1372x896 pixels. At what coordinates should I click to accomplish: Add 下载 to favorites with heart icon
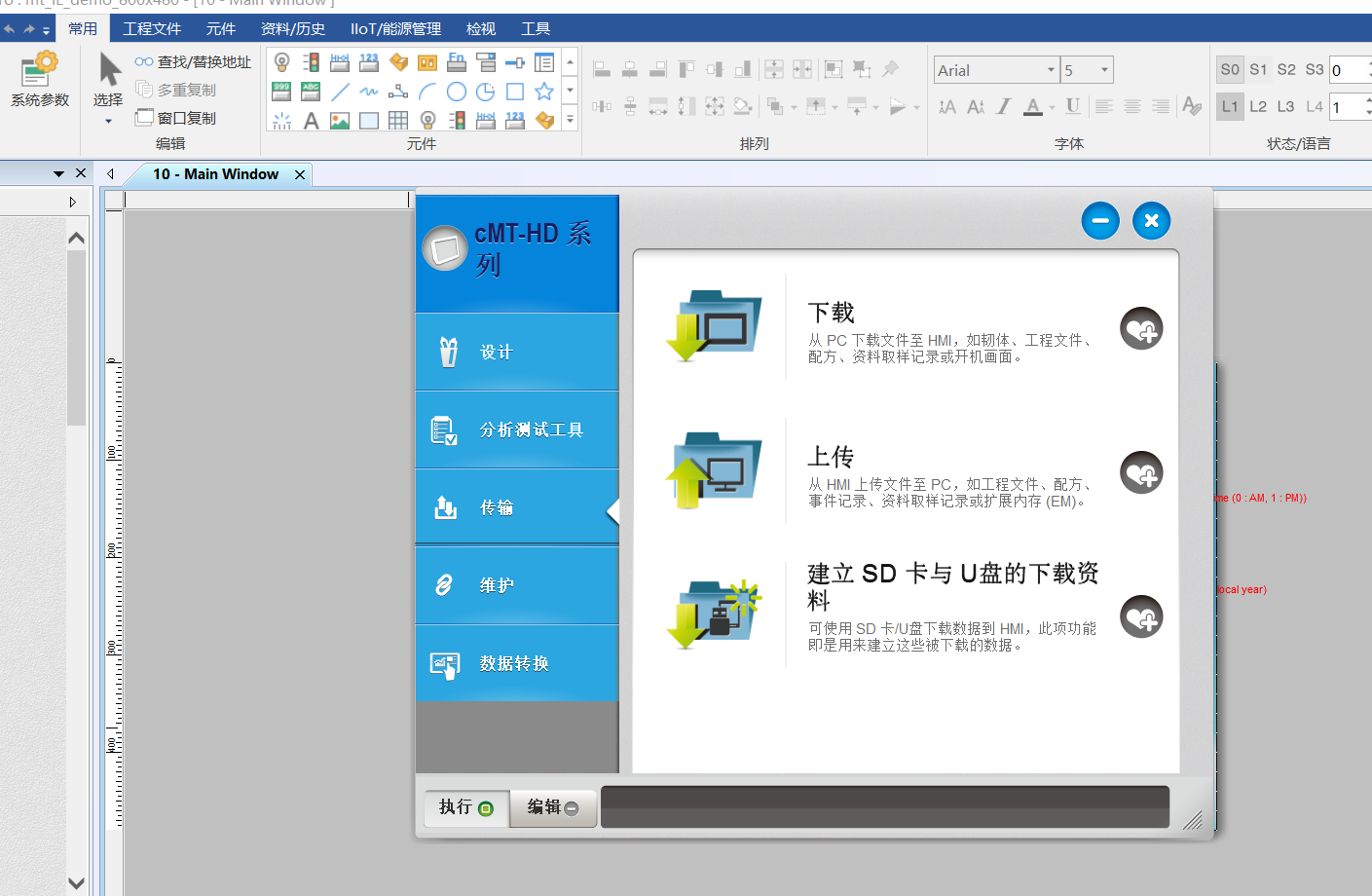coord(1141,329)
